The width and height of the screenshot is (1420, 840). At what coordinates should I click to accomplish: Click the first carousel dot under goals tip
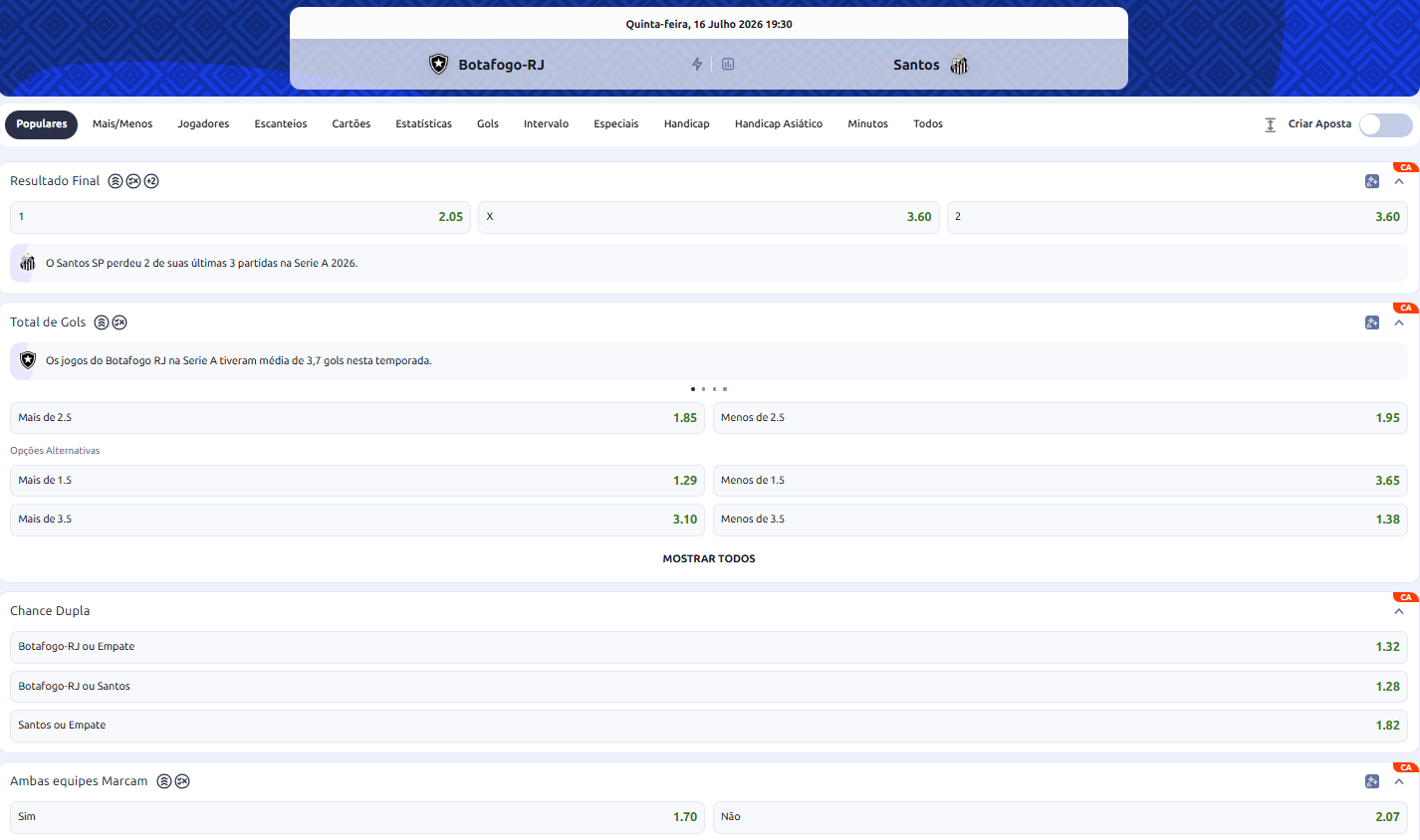point(693,389)
